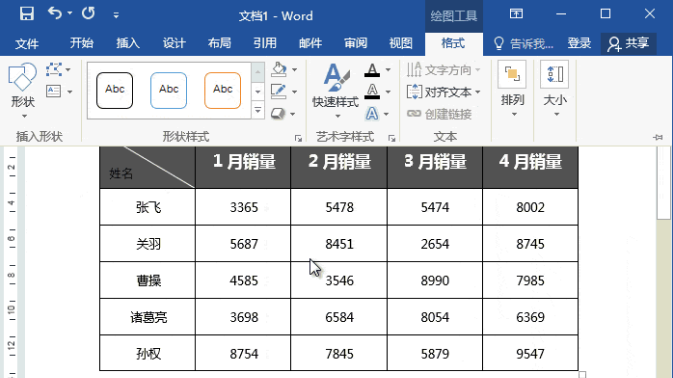Click the Text Fill color A icon
673x378 pixels.
coord(372,70)
